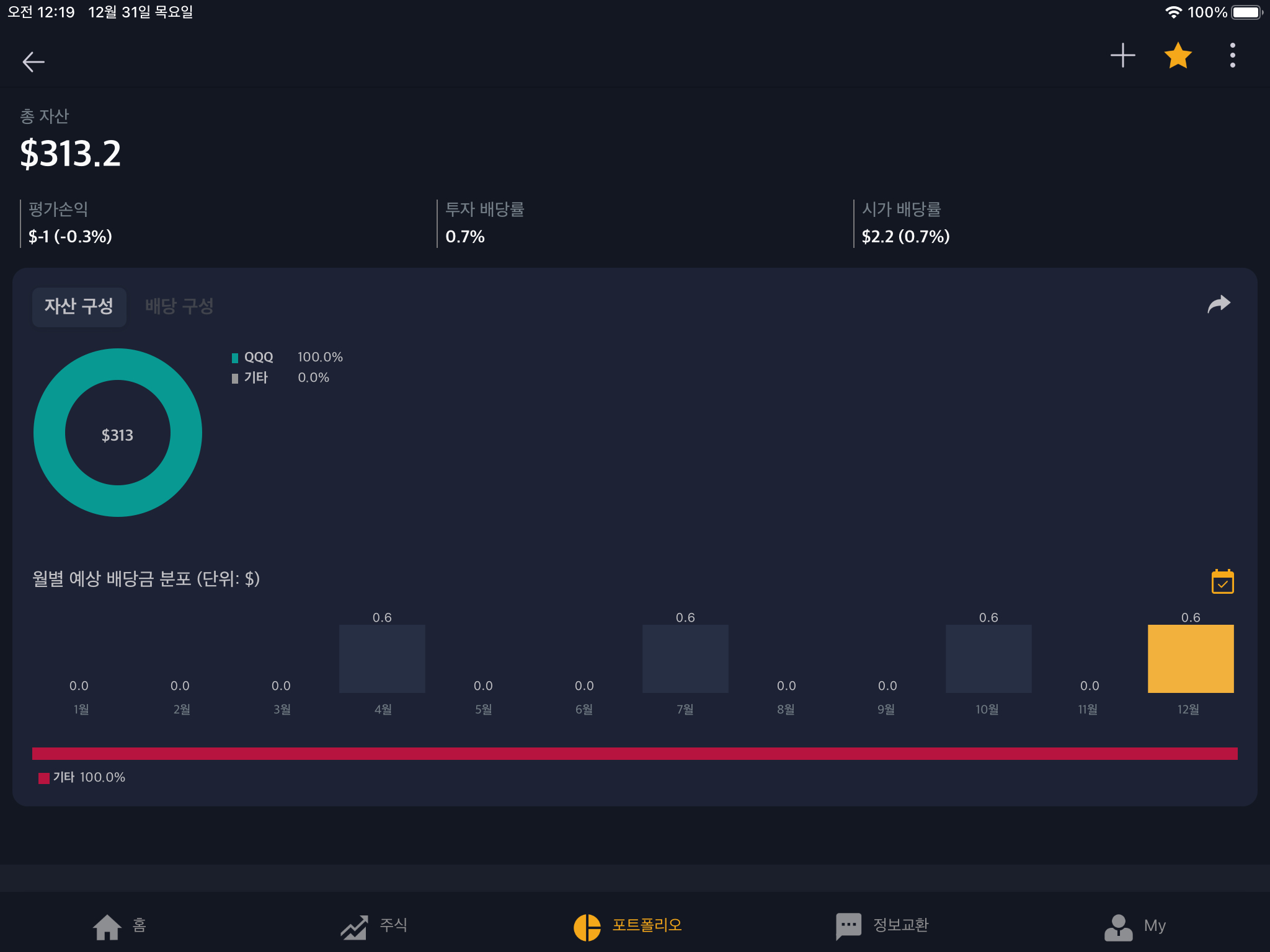
Task: Open the three-dot more menu
Action: point(1232,56)
